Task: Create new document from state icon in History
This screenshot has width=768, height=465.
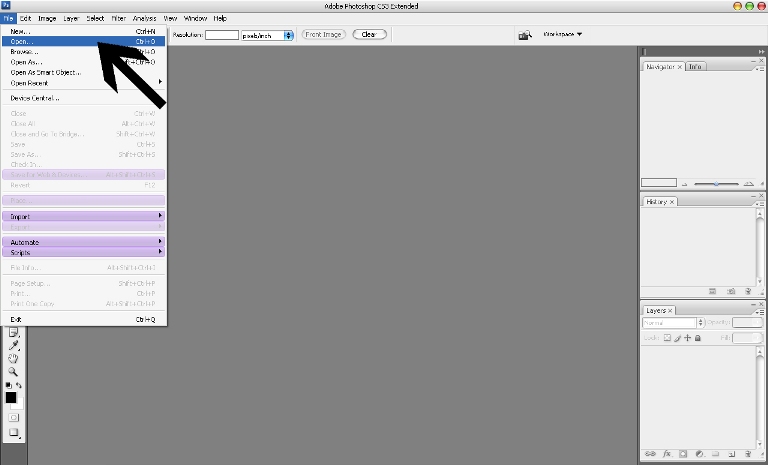Action: tap(713, 291)
